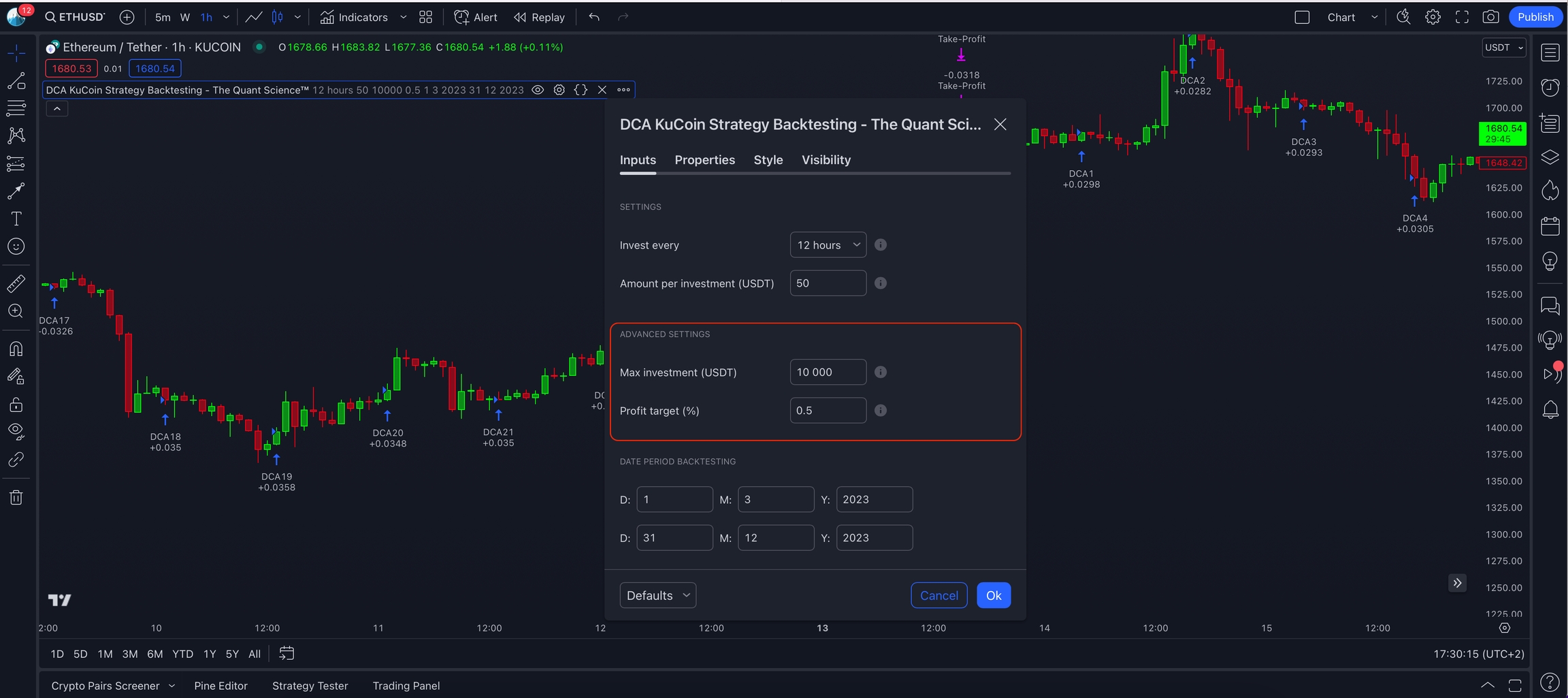Click the trash Remove objects icon
1568x698 pixels.
16,498
